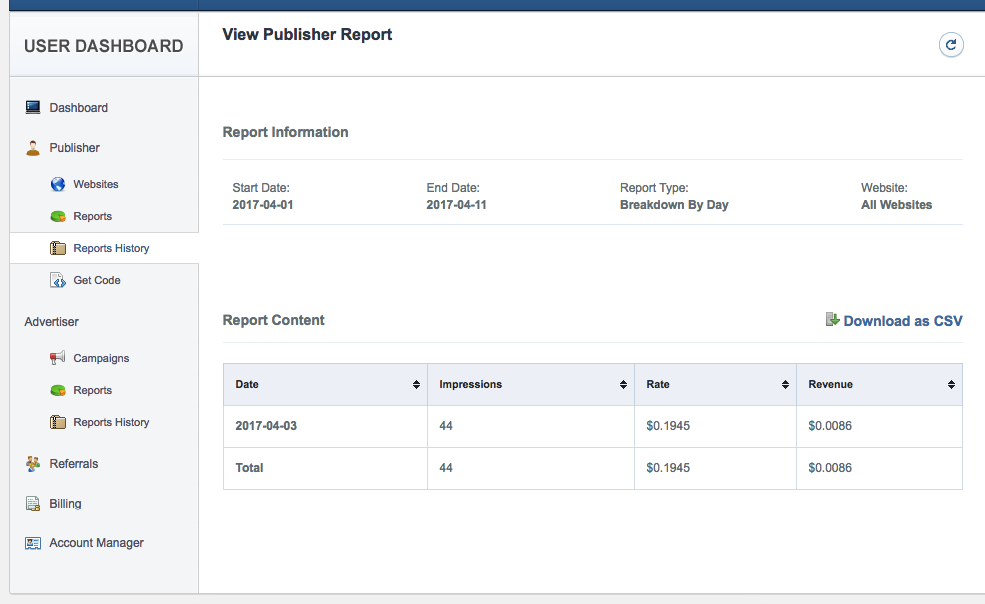Click the Campaigns megaphone icon
Viewport: 985px width, 604px height.
(x=58, y=358)
